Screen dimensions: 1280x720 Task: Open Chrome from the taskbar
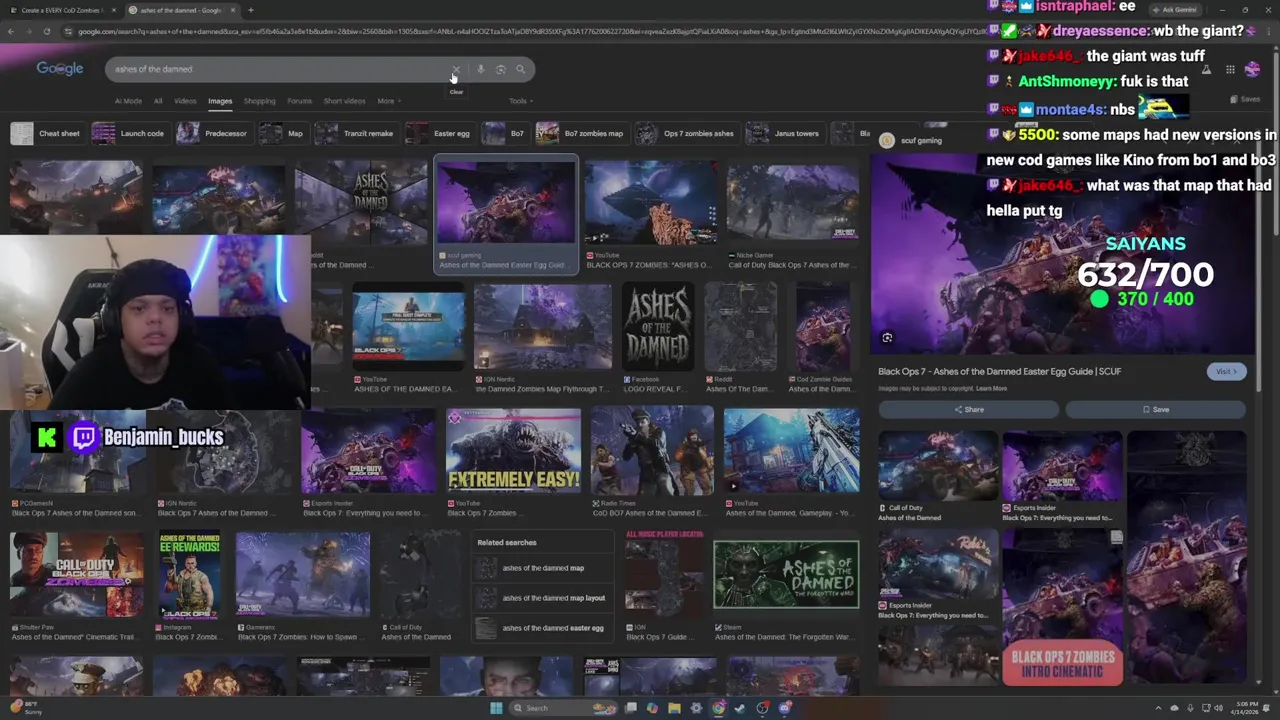(x=718, y=708)
